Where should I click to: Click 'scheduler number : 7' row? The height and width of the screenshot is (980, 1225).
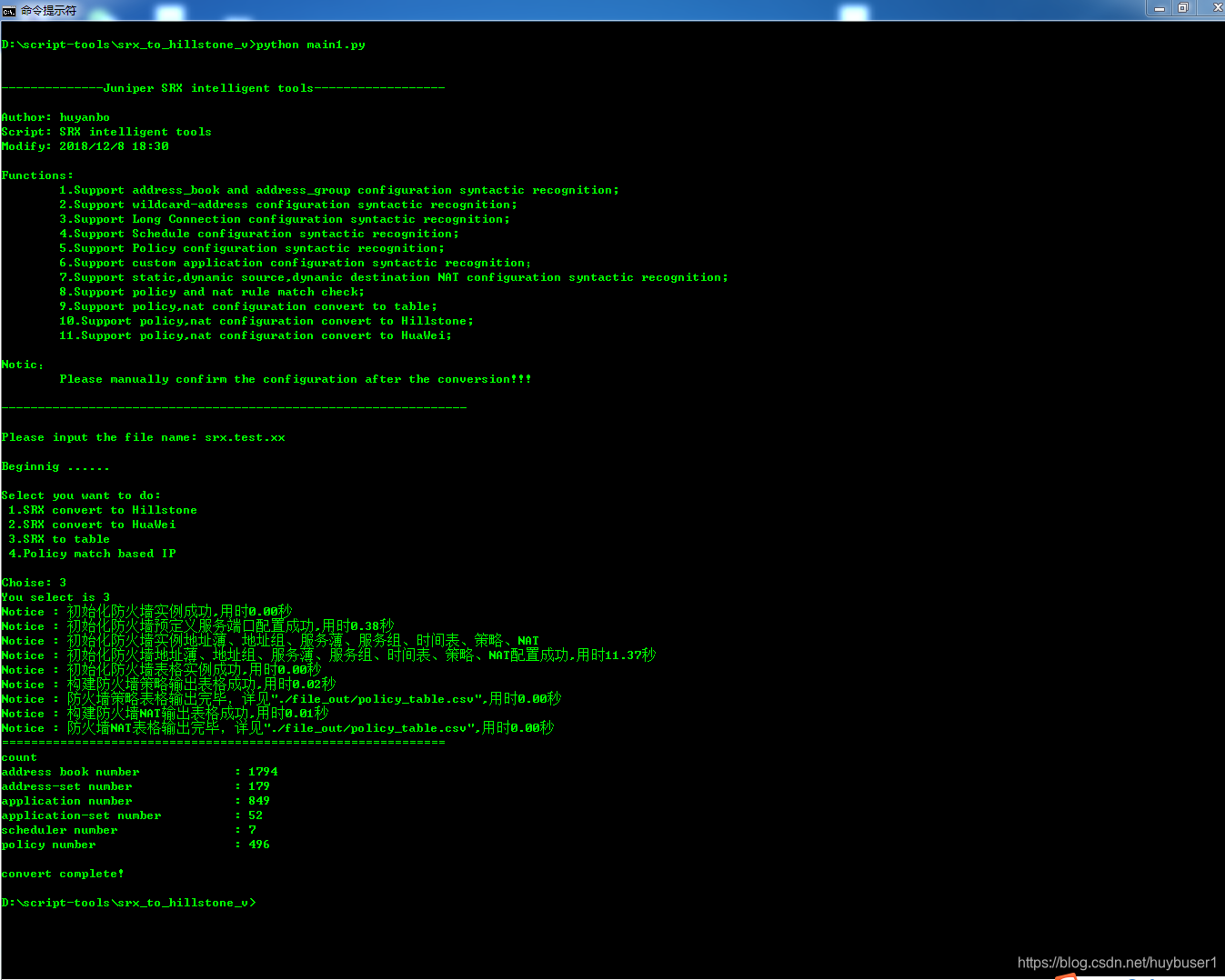pos(129,830)
